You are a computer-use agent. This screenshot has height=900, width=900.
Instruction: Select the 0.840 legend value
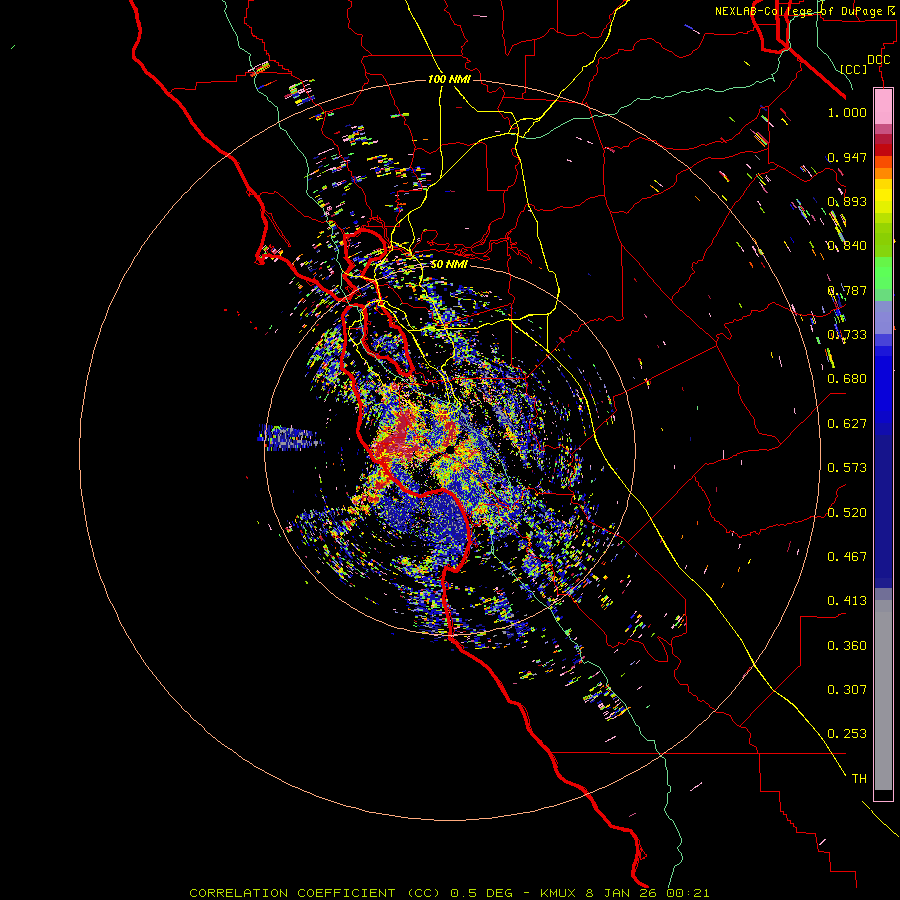click(847, 246)
